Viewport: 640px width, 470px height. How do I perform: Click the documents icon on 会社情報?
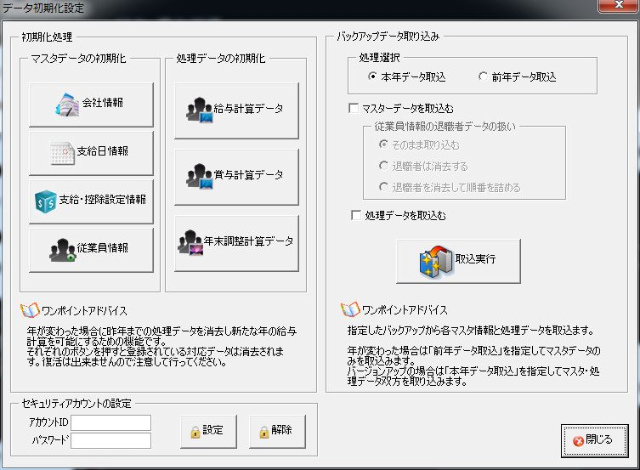[x=67, y=104]
